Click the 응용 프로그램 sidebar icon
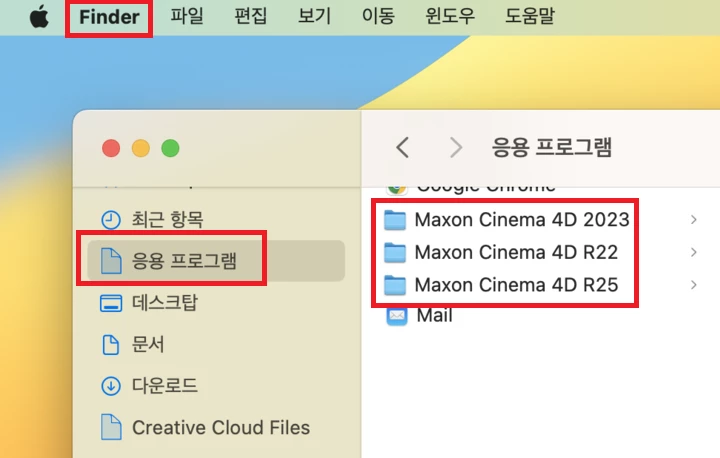The image size is (720, 458). coord(111,260)
